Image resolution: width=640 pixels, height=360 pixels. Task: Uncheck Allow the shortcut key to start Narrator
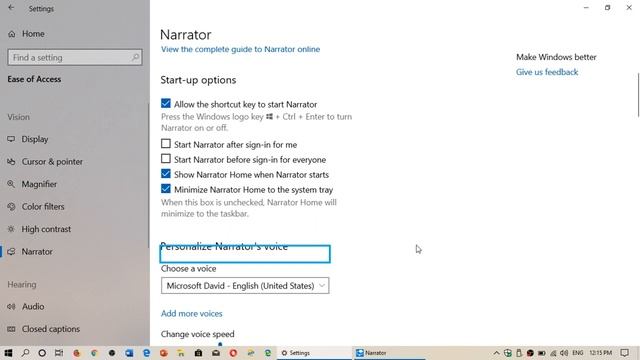point(166,103)
